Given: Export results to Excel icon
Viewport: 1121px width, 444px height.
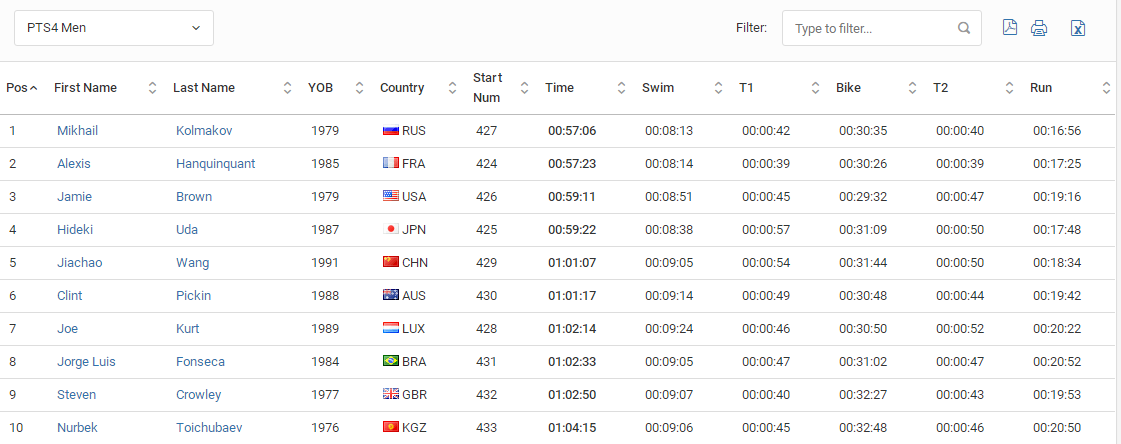Looking at the screenshot, I should coord(1078,29).
